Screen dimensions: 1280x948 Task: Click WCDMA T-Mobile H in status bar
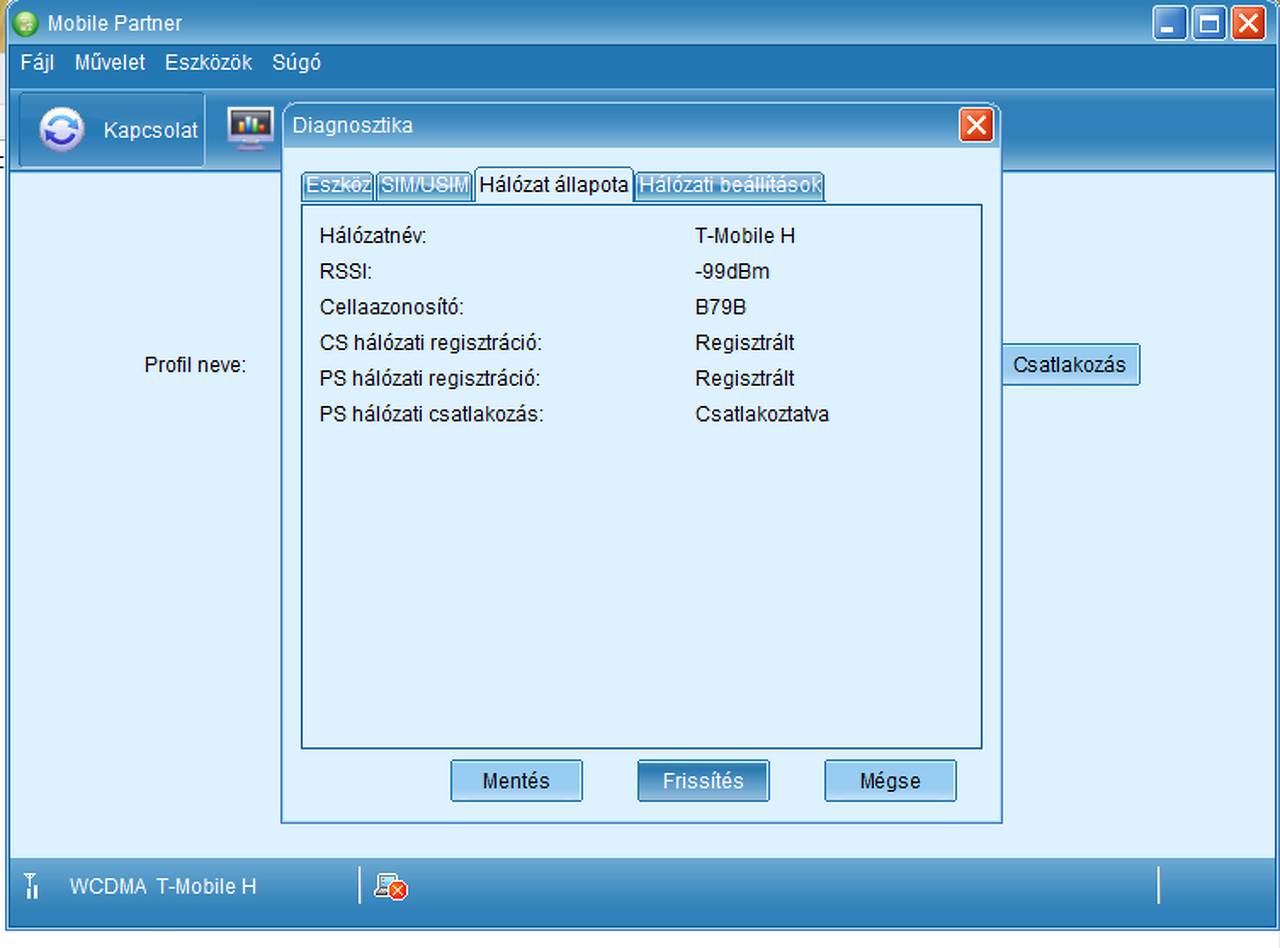click(x=163, y=886)
